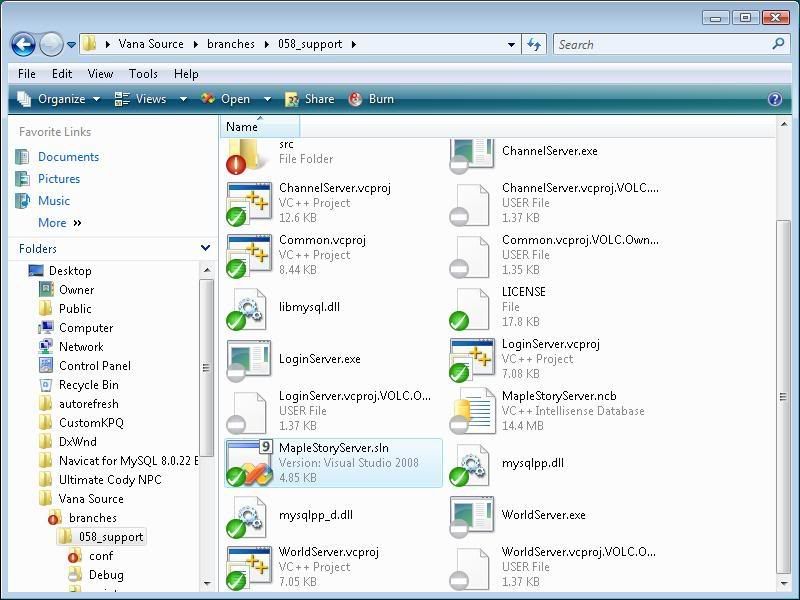The height and width of the screenshot is (600, 800).
Task: Click the magnifier icon in the Search box
Action: [778, 44]
